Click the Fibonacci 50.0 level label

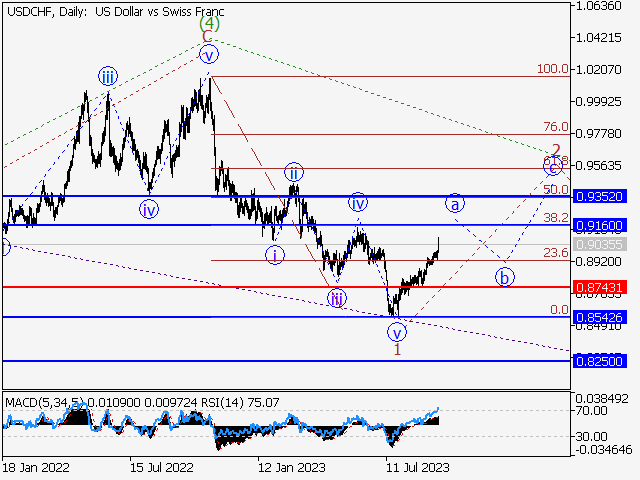point(556,189)
